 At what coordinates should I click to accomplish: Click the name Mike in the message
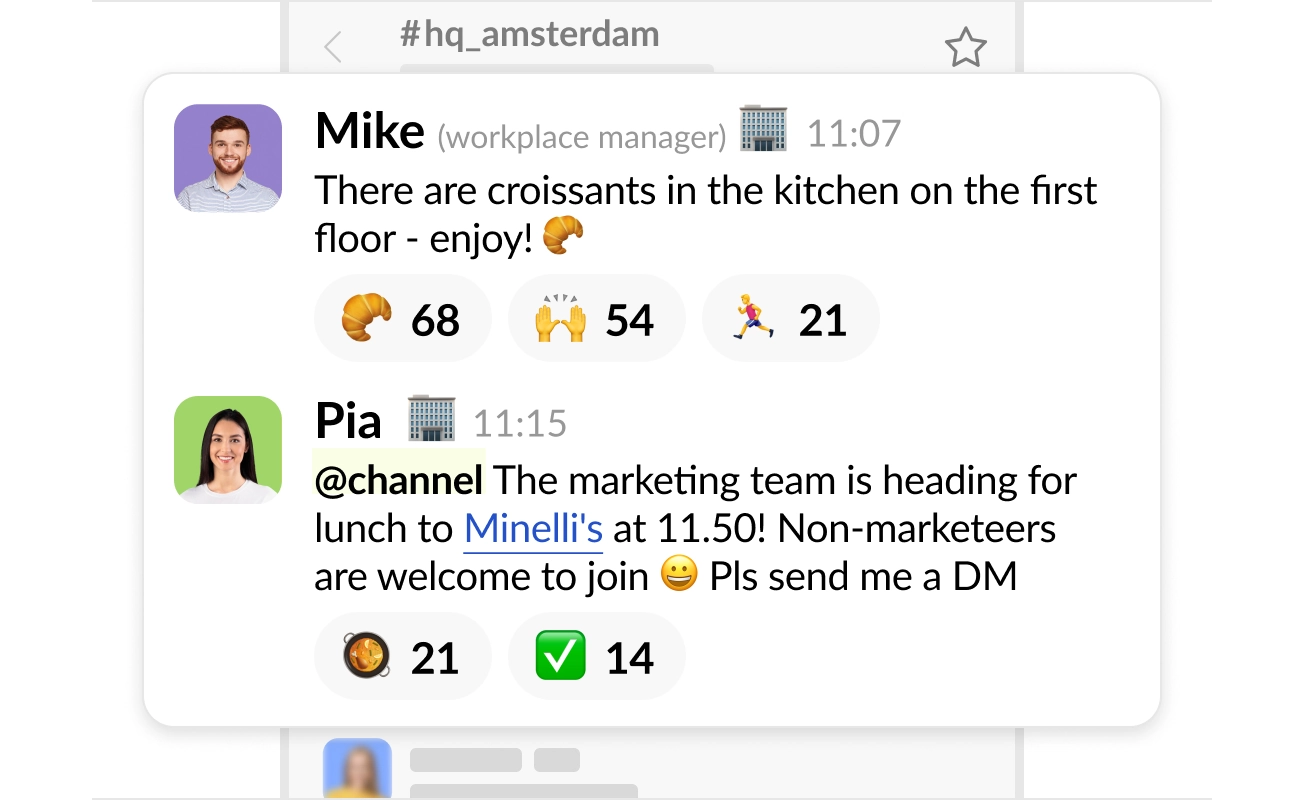pos(369,132)
